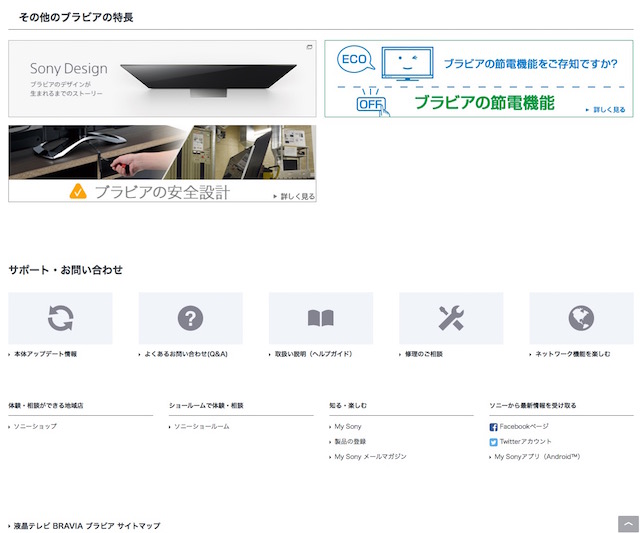Open よくあるお問い合わせ(Q&A) link
Viewport: 640px width, 533px height.
point(186,354)
